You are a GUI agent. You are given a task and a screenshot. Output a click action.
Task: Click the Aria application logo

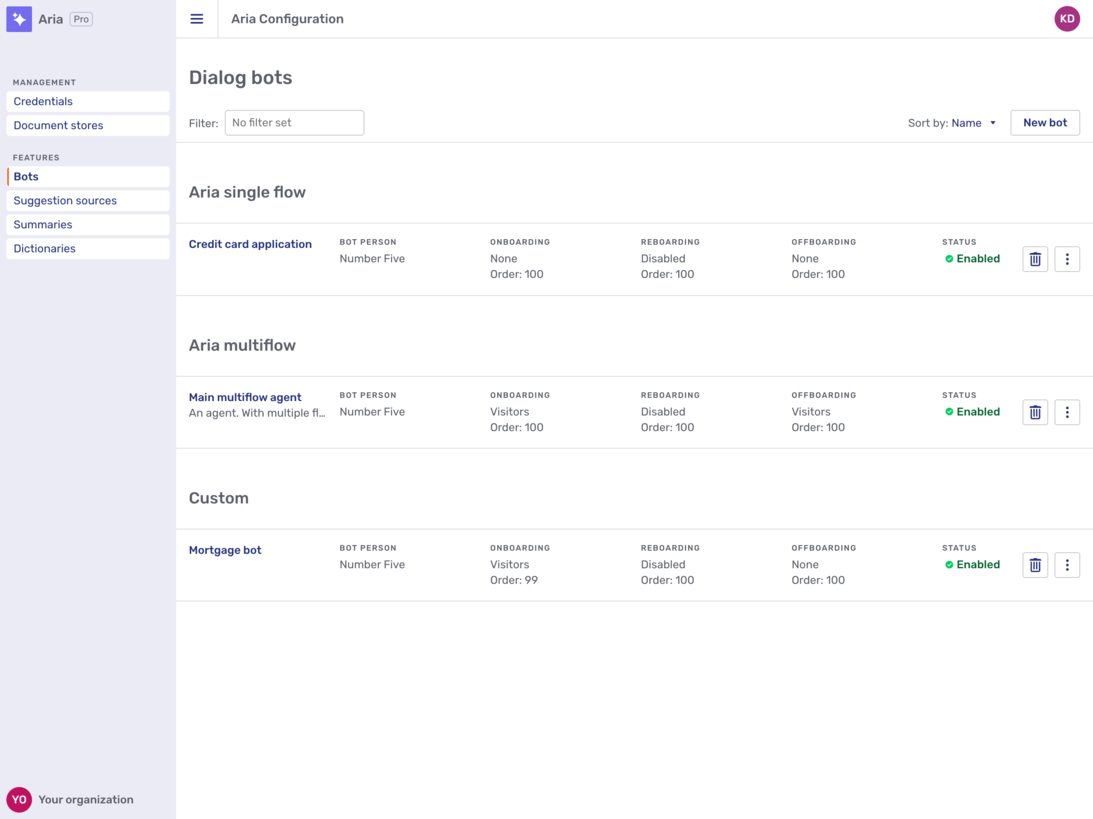pyautogui.click(x=19, y=19)
